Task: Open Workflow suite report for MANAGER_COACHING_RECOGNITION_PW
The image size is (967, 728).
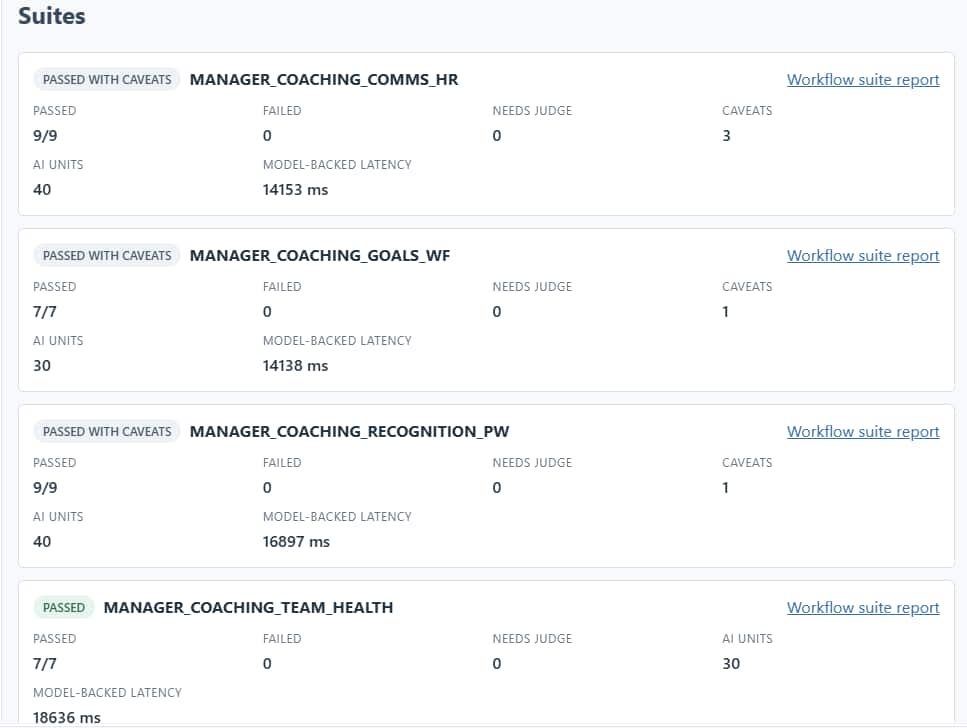Action: (863, 431)
